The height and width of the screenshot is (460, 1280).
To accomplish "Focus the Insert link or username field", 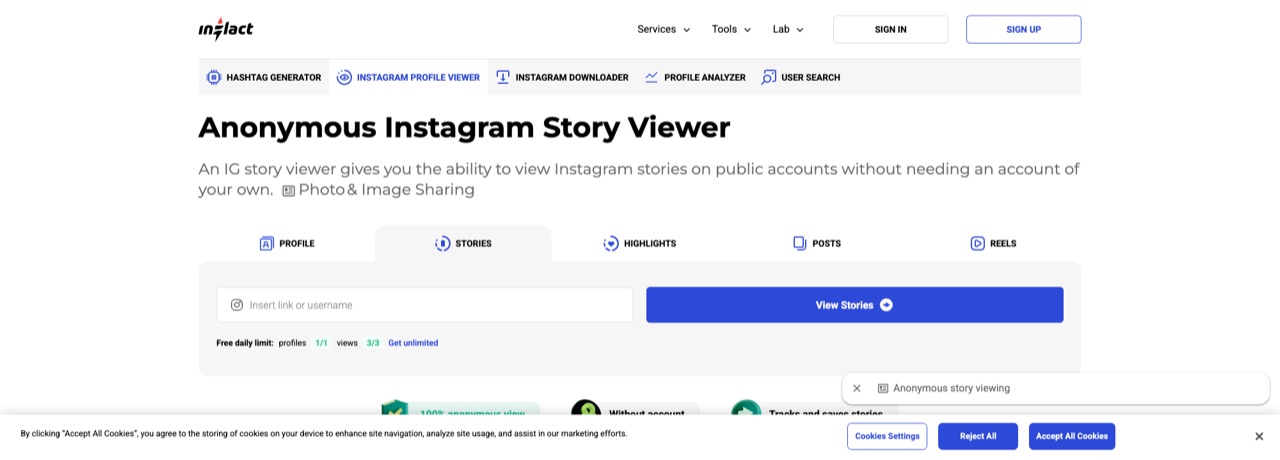I will pyautogui.click(x=425, y=305).
